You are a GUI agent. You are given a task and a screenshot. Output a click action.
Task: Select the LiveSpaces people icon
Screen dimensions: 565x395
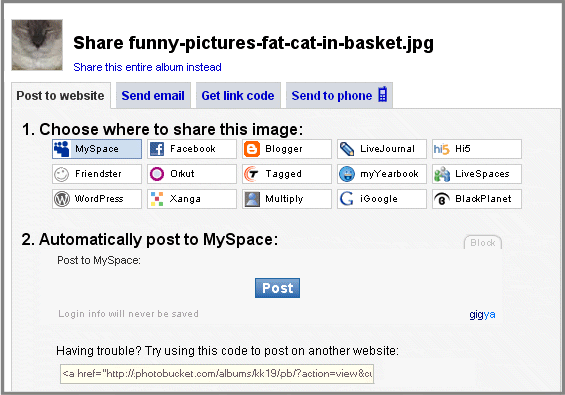point(442,174)
